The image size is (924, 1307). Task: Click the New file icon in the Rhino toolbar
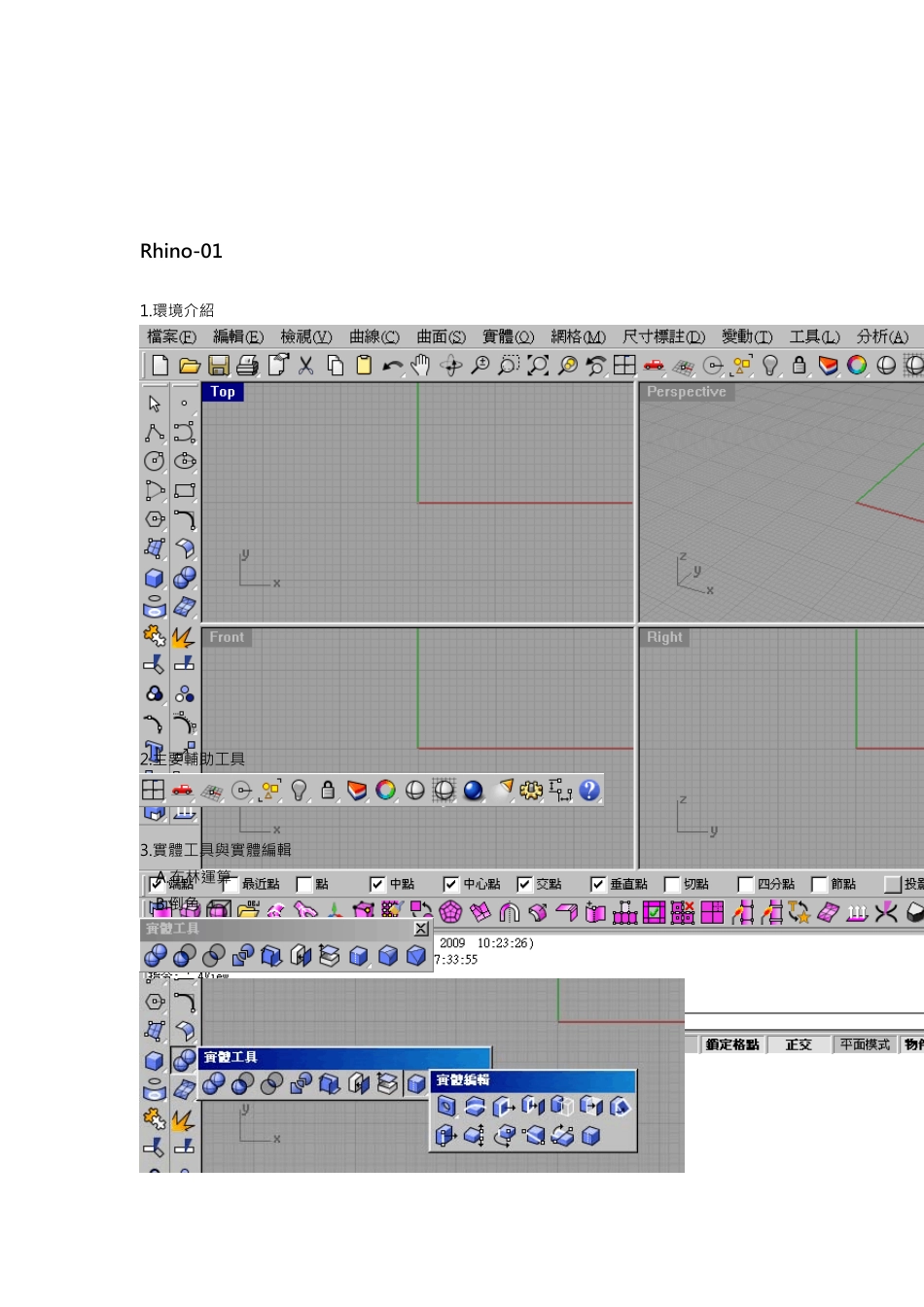[x=160, y=366]
